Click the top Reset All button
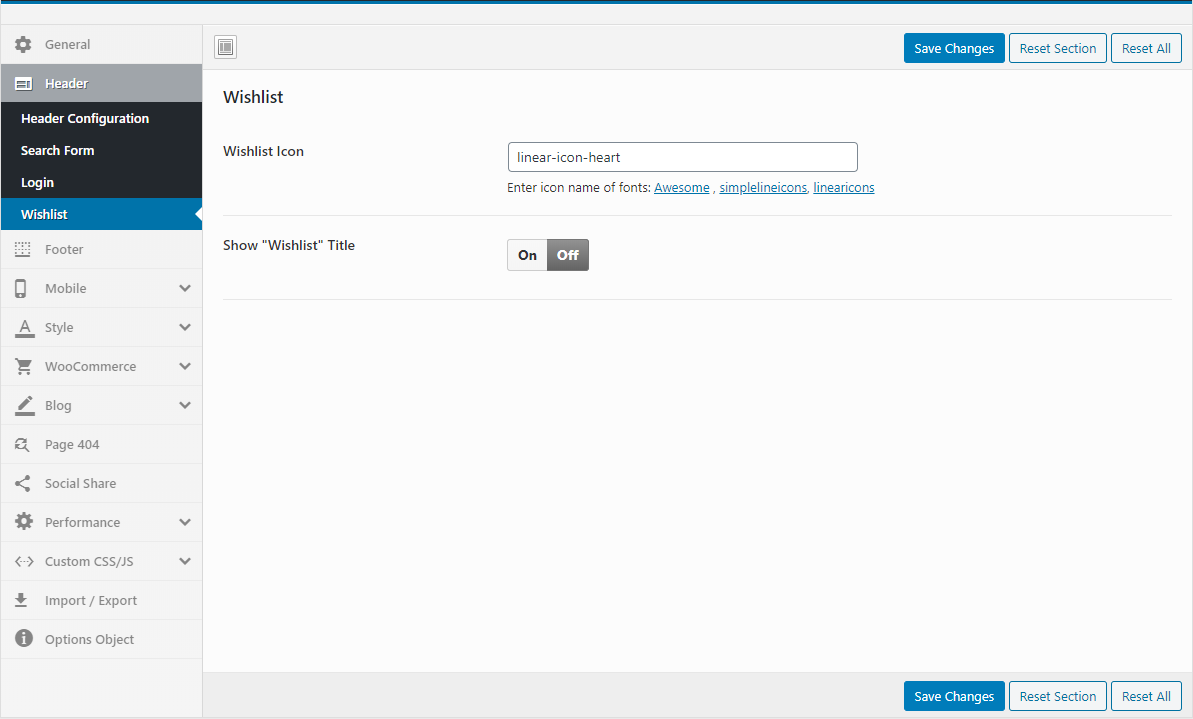This screenshot has width=1193, height=719. 1146,48
